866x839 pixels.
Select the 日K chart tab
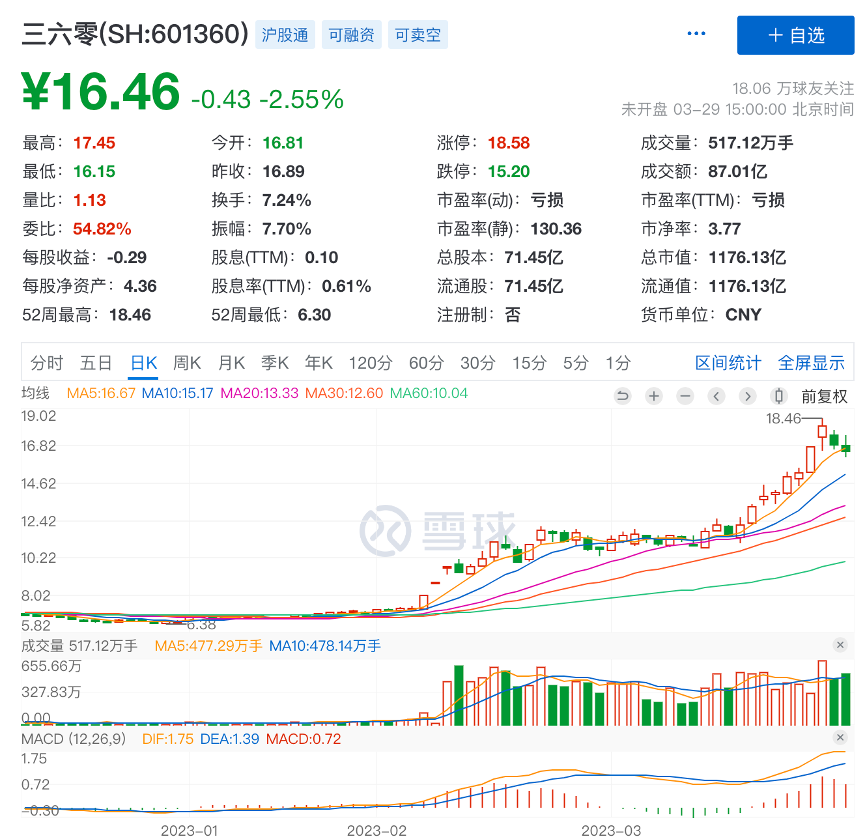(x=144, y=363)
